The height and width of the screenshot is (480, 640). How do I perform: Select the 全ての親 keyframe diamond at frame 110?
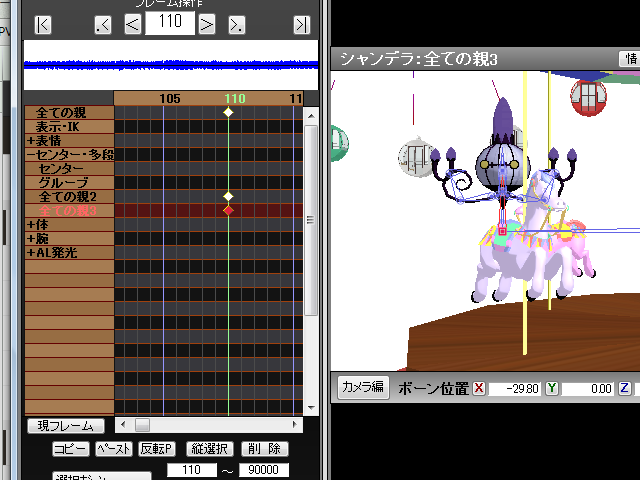click(228, 112)
